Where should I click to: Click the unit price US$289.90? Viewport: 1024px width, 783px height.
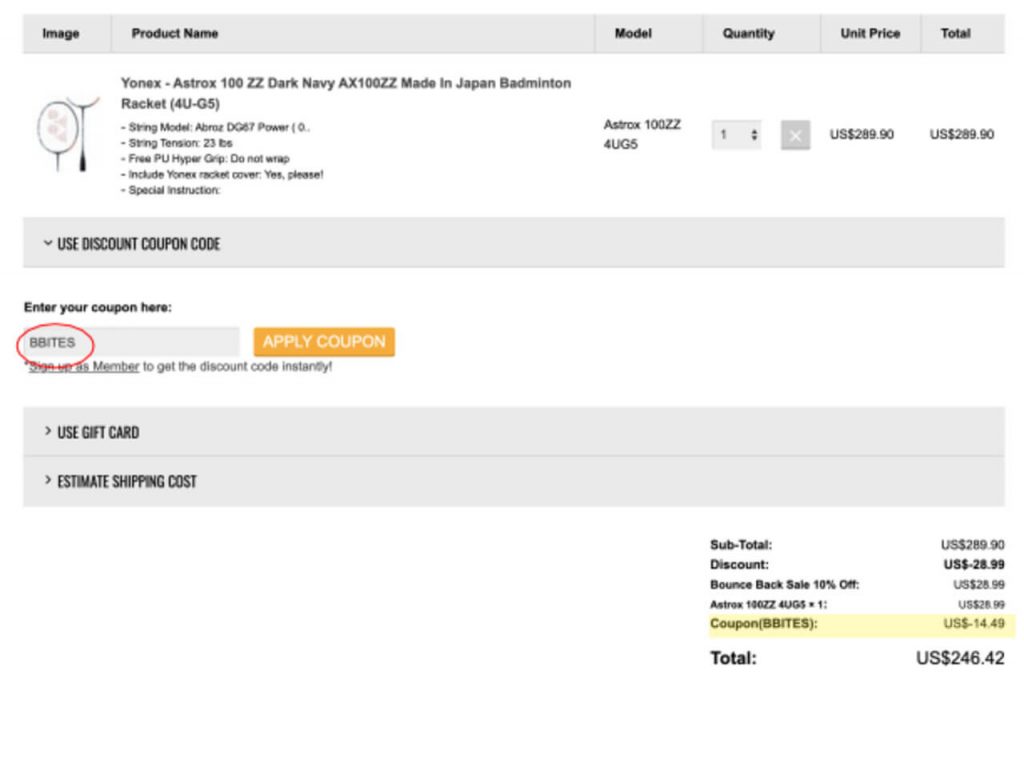coord(861,135)
